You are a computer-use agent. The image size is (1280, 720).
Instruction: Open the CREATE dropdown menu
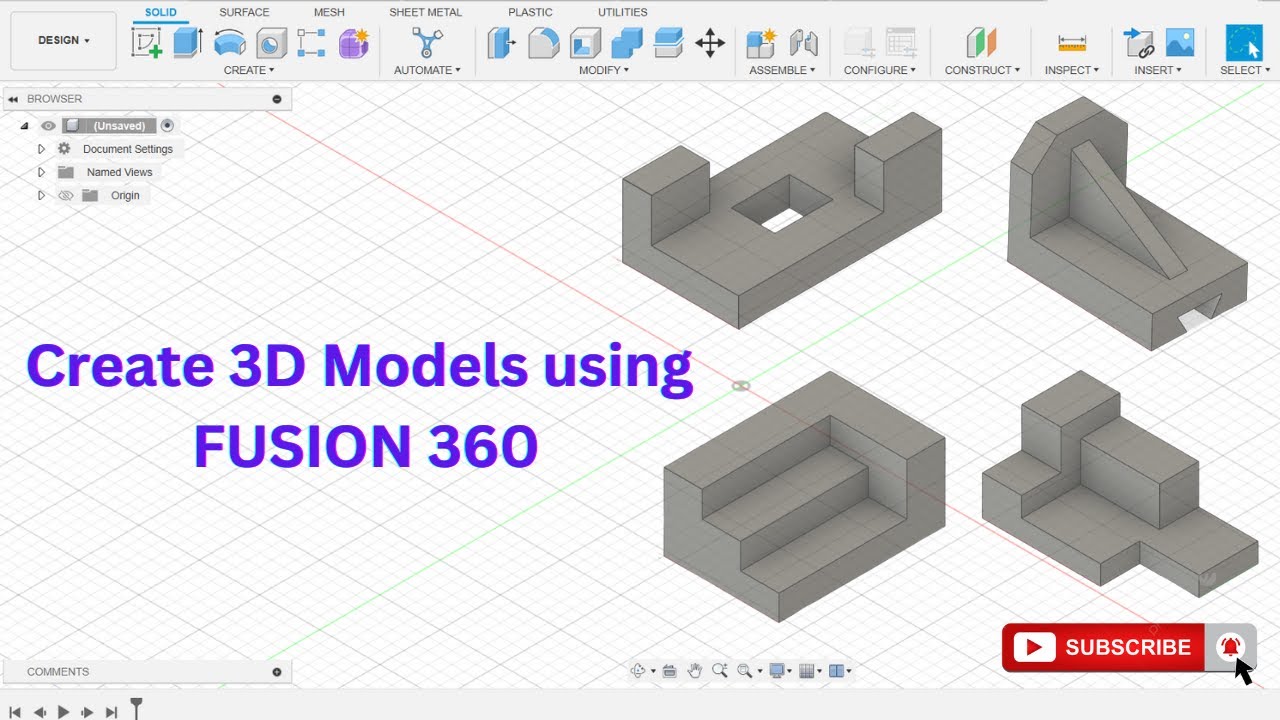[x=249, y=70]
